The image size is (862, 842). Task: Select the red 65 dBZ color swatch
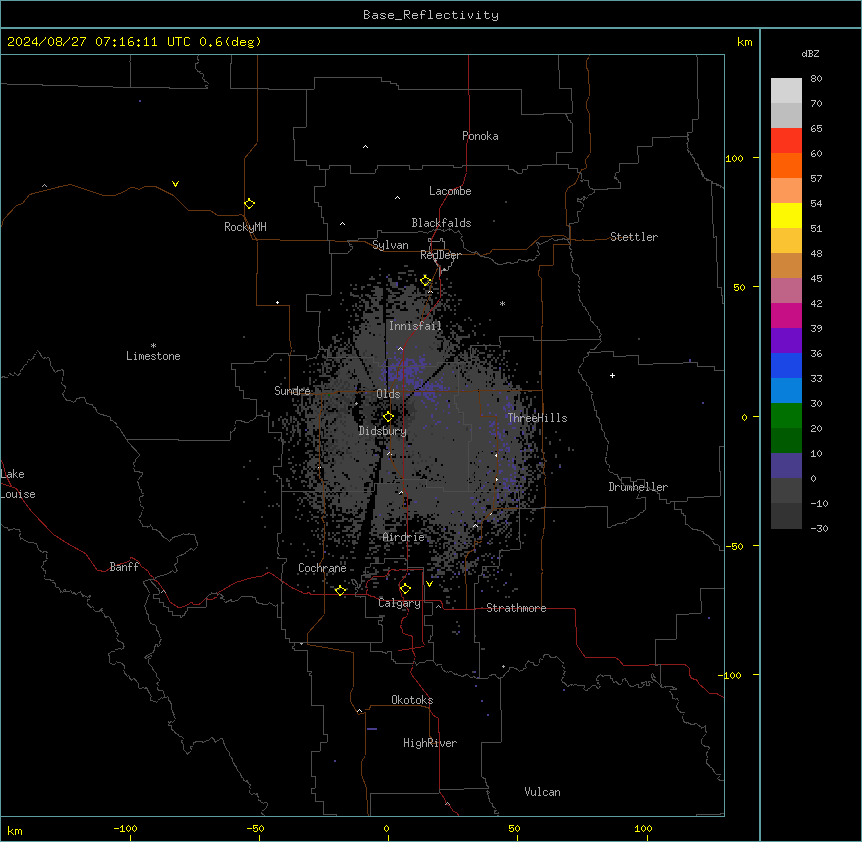point(786,140)
